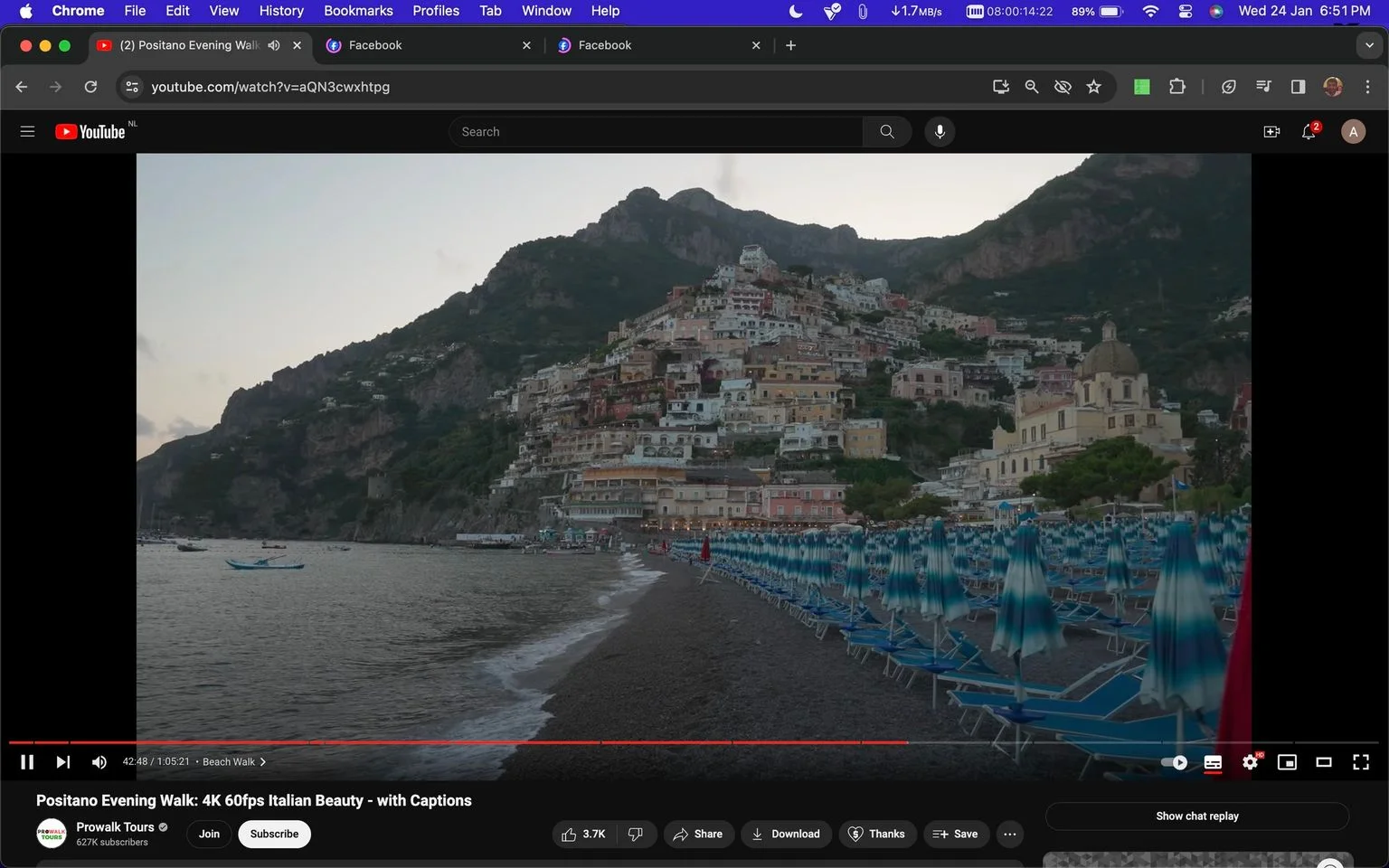Toggle Chrome side panel
The image size is (1389, 868).
click(1298, 87)
